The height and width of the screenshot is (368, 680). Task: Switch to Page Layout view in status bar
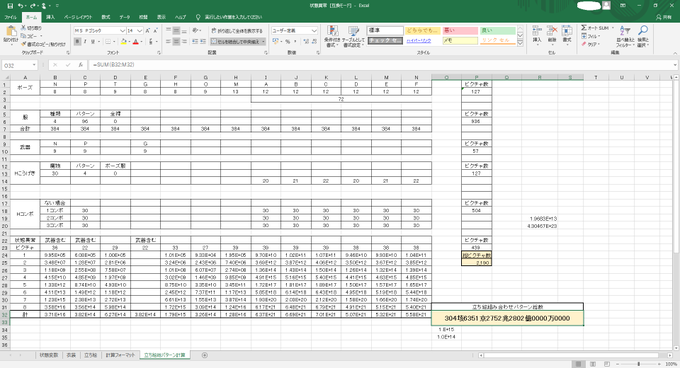coord(592,364)
